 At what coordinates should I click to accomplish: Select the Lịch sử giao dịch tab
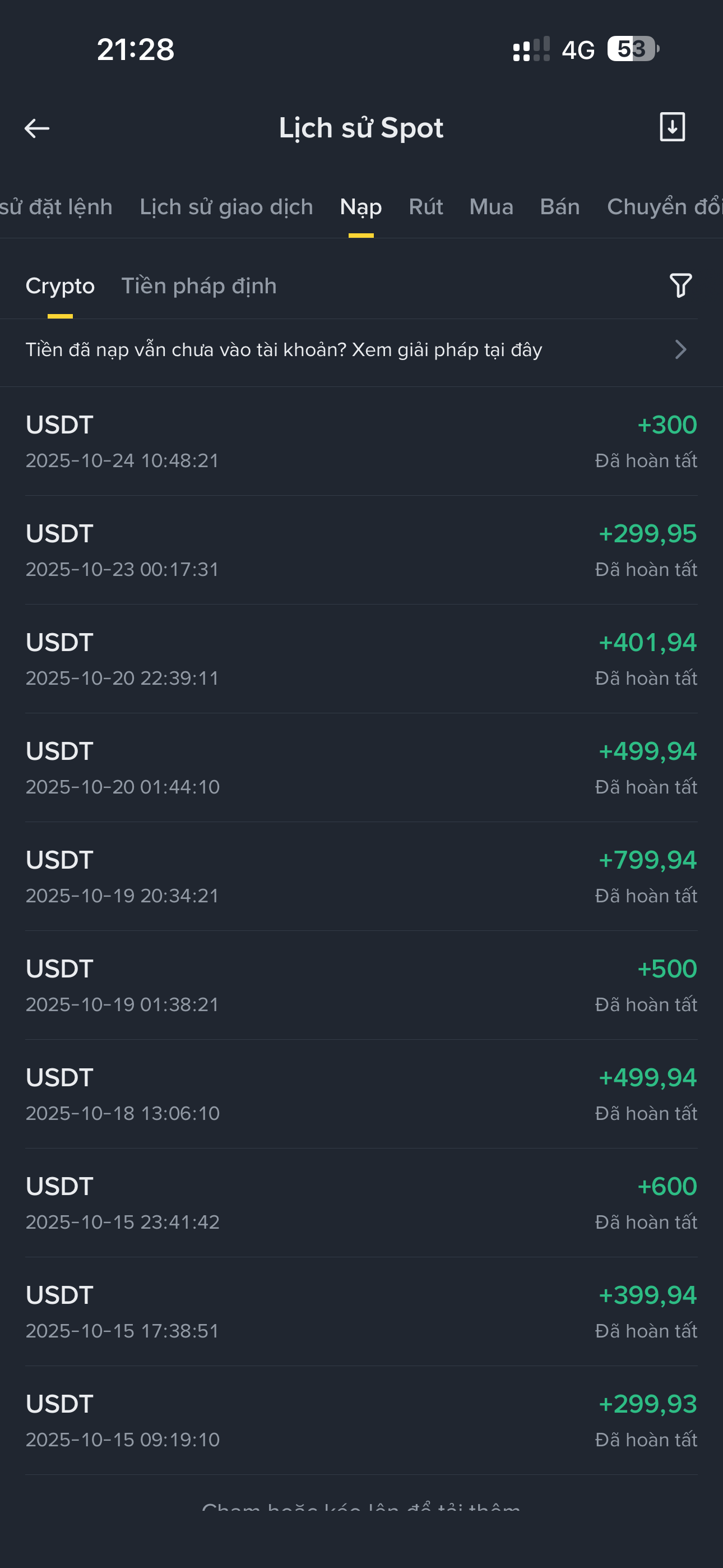coord(226,207)
